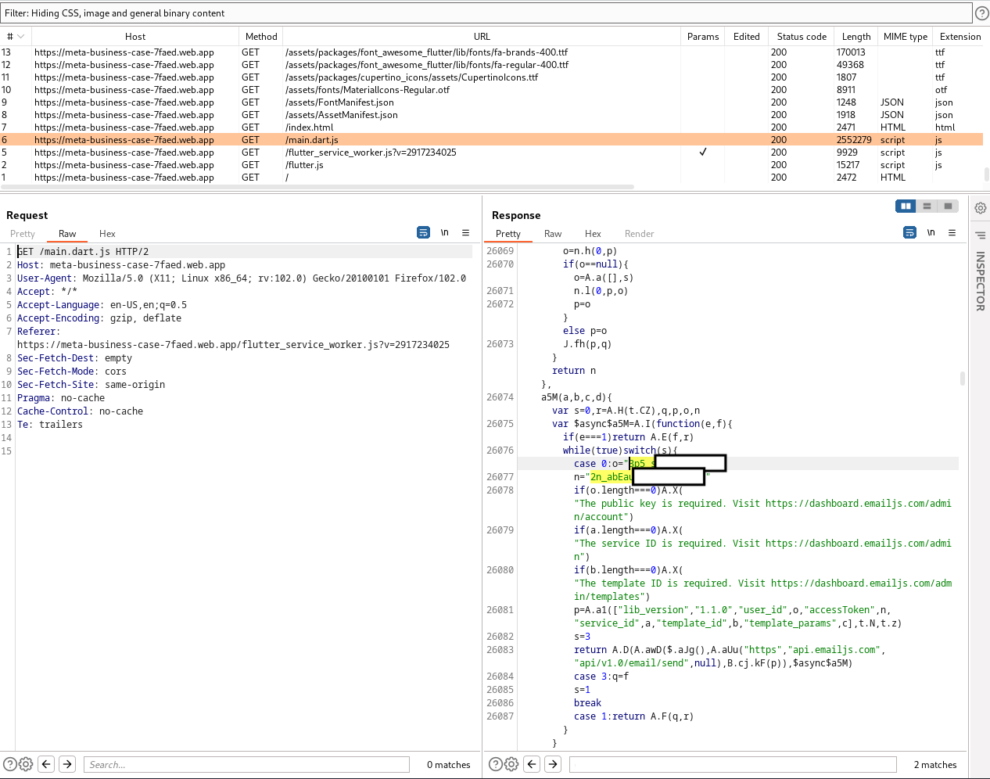Switch to side-by-side layout view
This screenshot has height=779, width=990.
tap(906, 206)
